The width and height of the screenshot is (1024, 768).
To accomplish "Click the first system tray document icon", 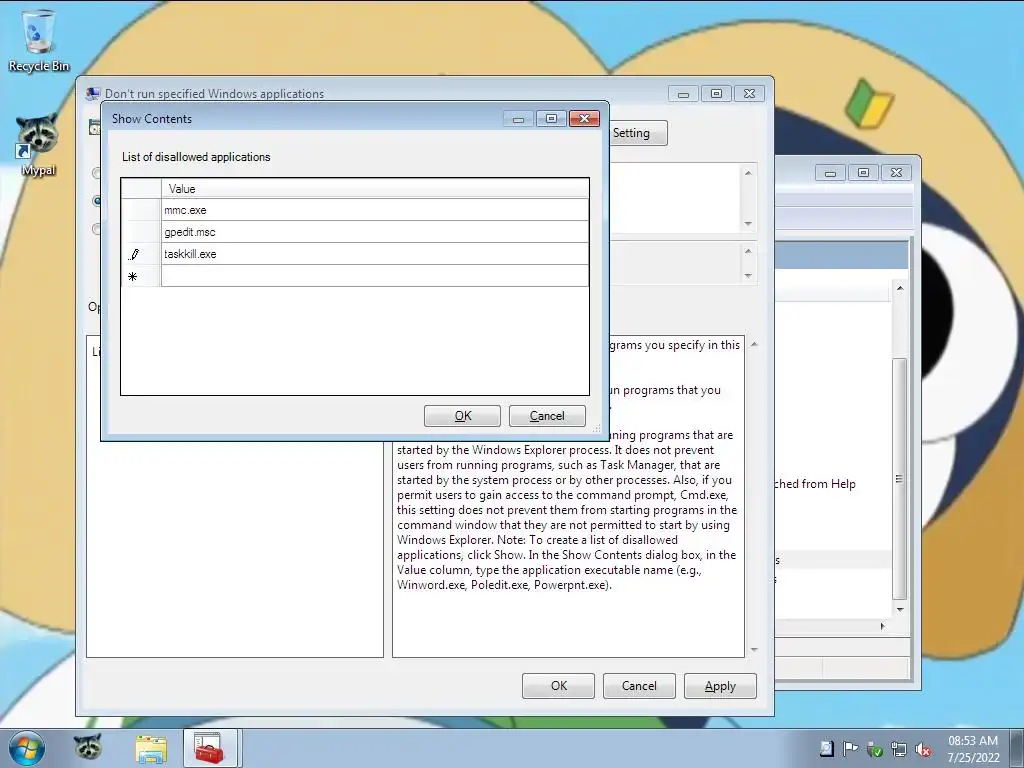I will pos(827,749).
